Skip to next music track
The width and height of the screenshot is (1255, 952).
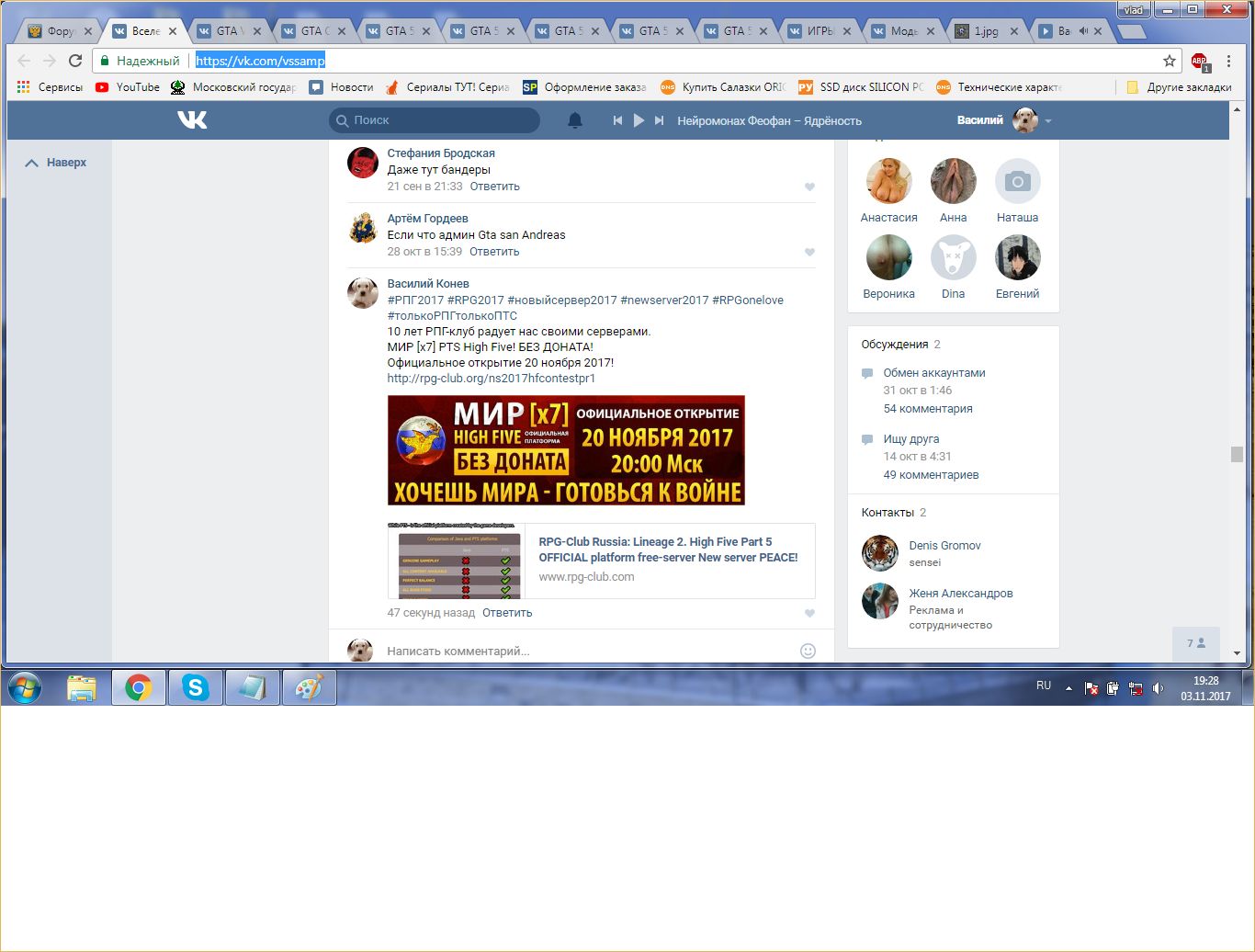(659, 120)
